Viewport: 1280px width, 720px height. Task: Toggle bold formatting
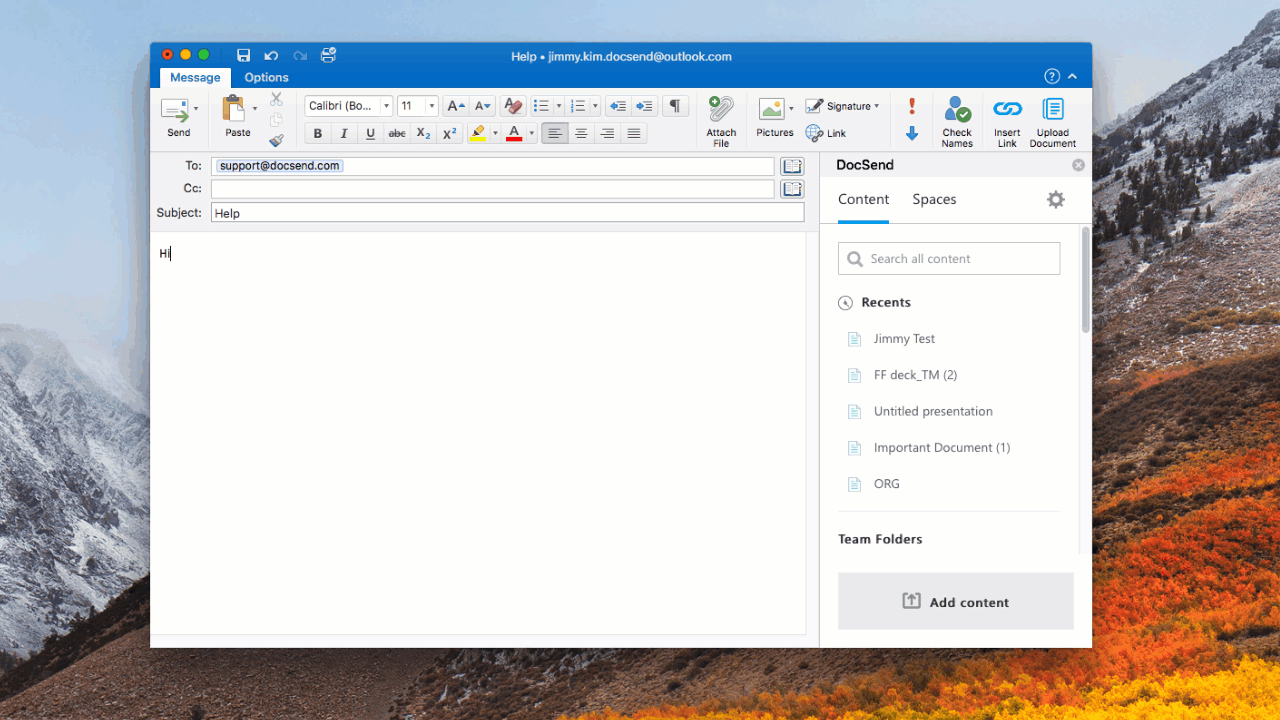coord(318,134)
